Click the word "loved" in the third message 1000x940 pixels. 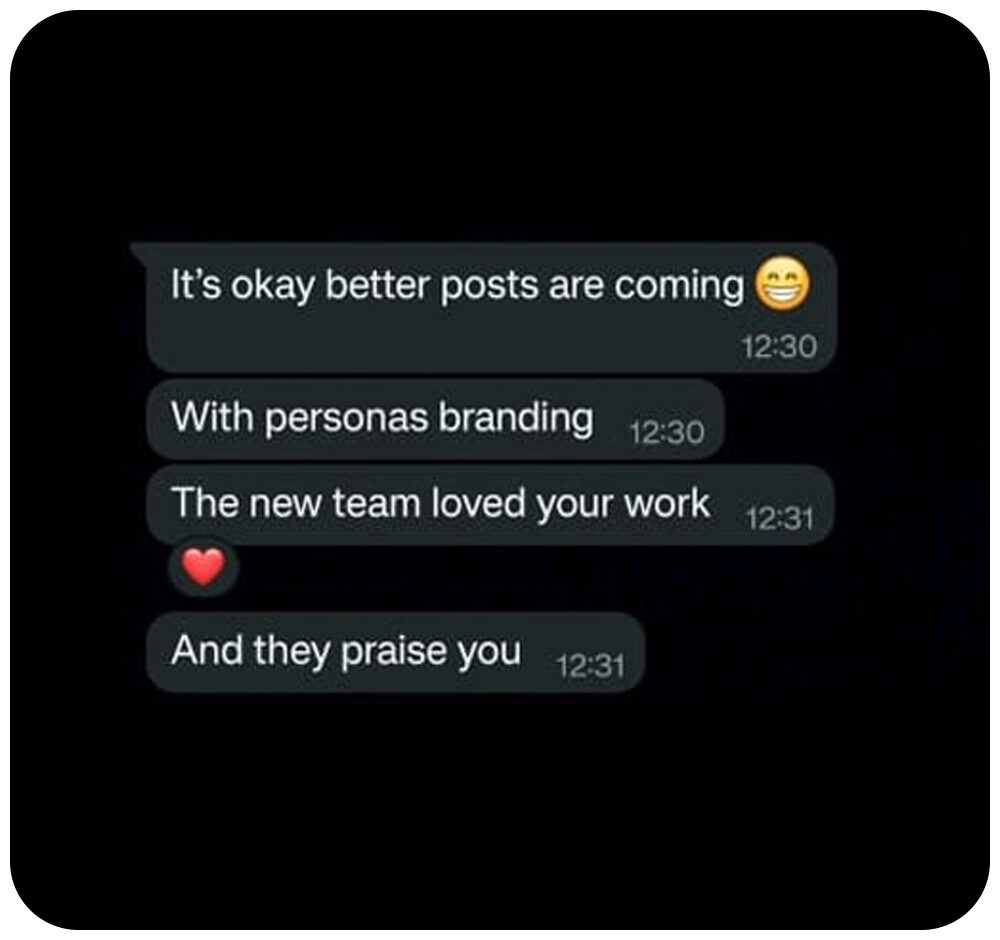tap(478, 503)
